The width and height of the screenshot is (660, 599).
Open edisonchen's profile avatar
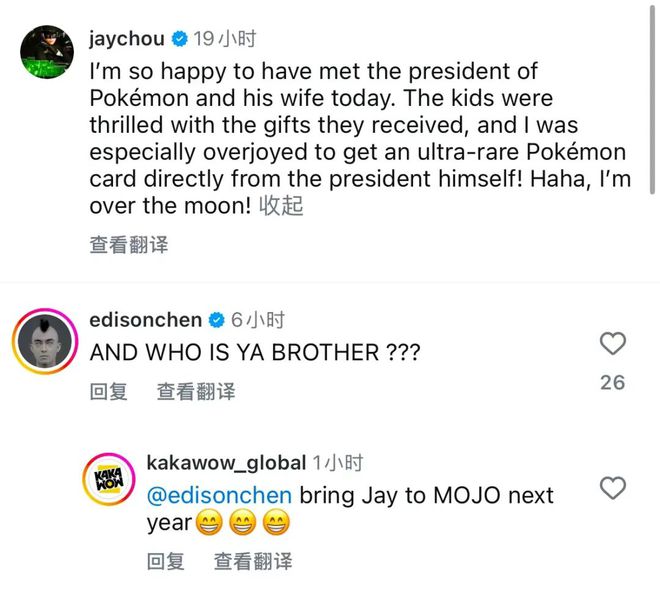pyautogui.click(x=43, y=346)
